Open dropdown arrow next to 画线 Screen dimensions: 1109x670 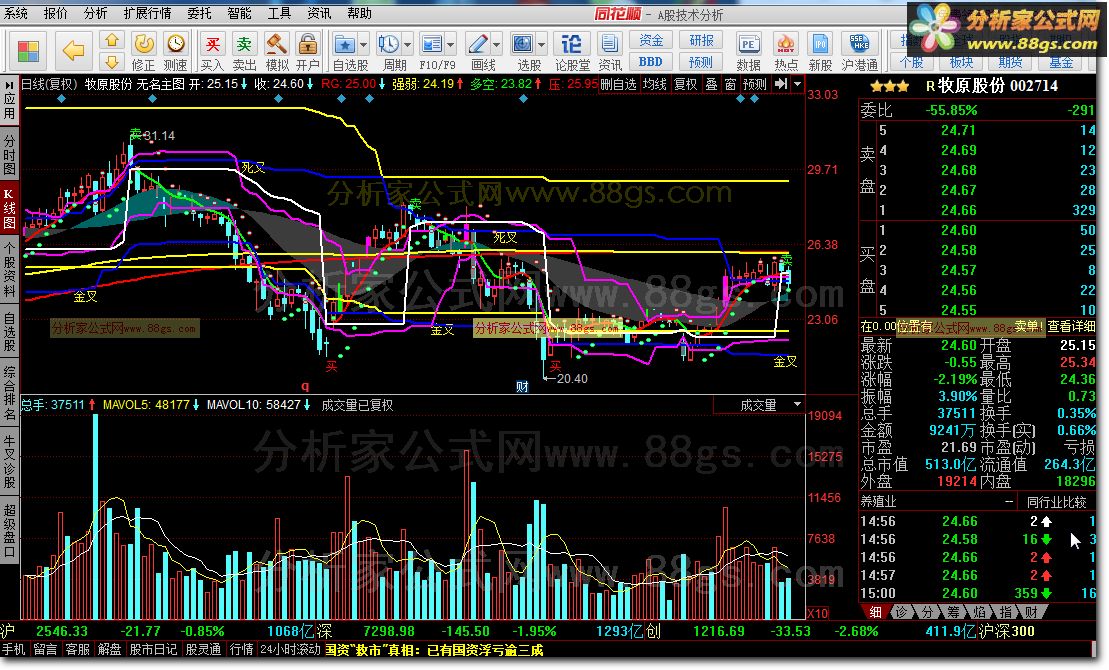pos(497,45)
